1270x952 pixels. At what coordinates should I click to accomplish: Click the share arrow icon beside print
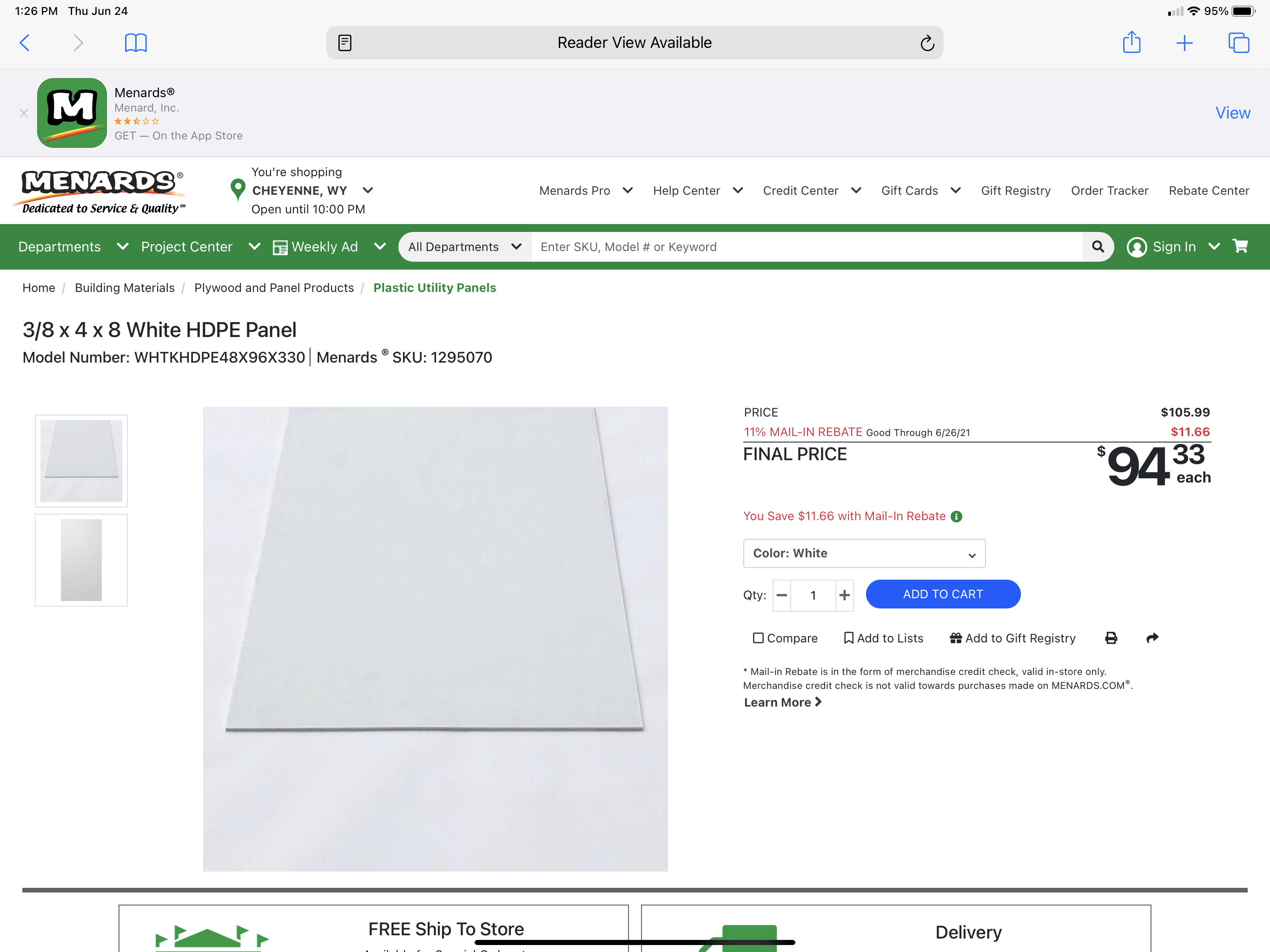click(x=1152, y=638)
